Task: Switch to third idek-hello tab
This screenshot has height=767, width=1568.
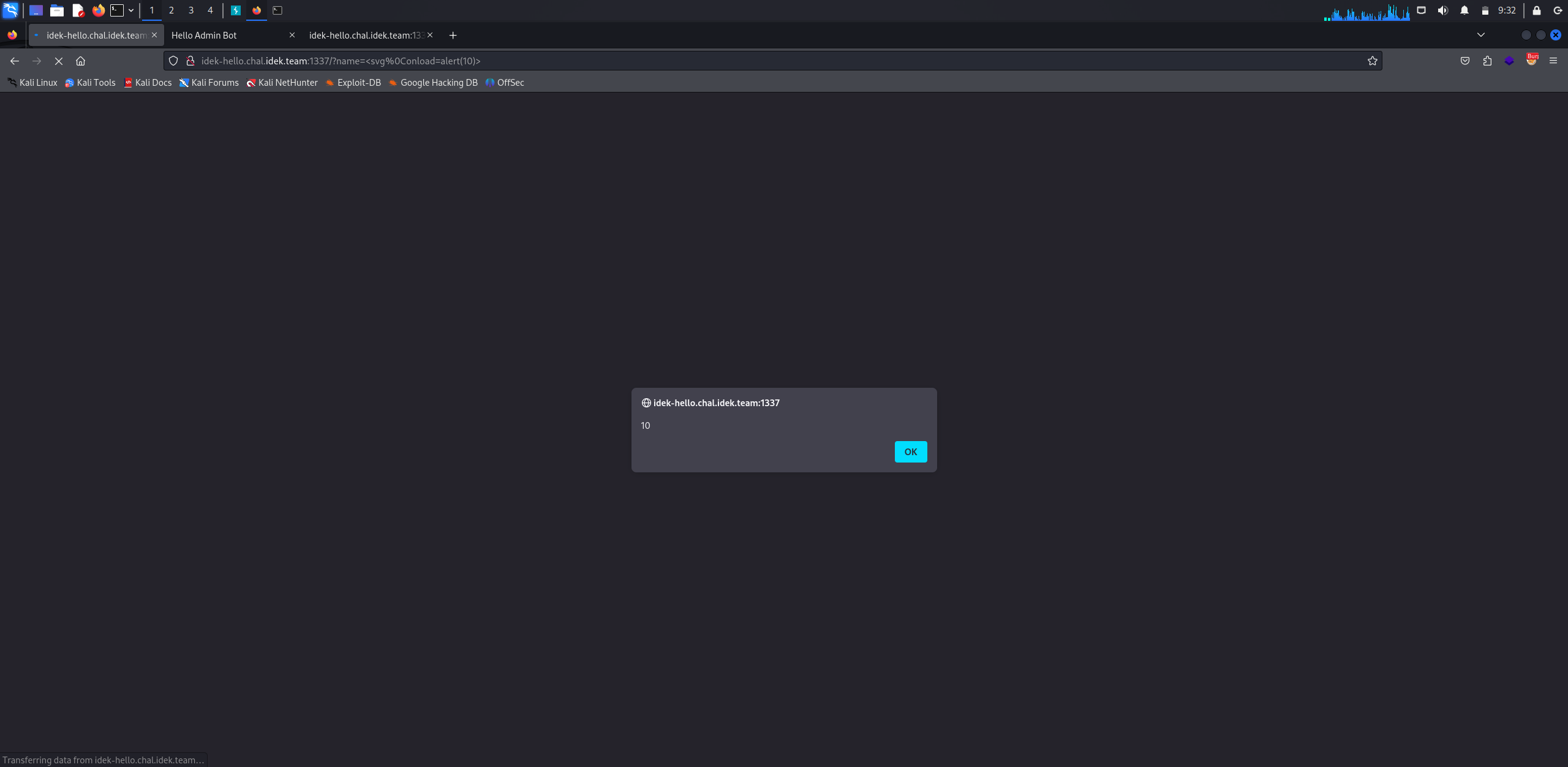Action: (x=366, y=35)
